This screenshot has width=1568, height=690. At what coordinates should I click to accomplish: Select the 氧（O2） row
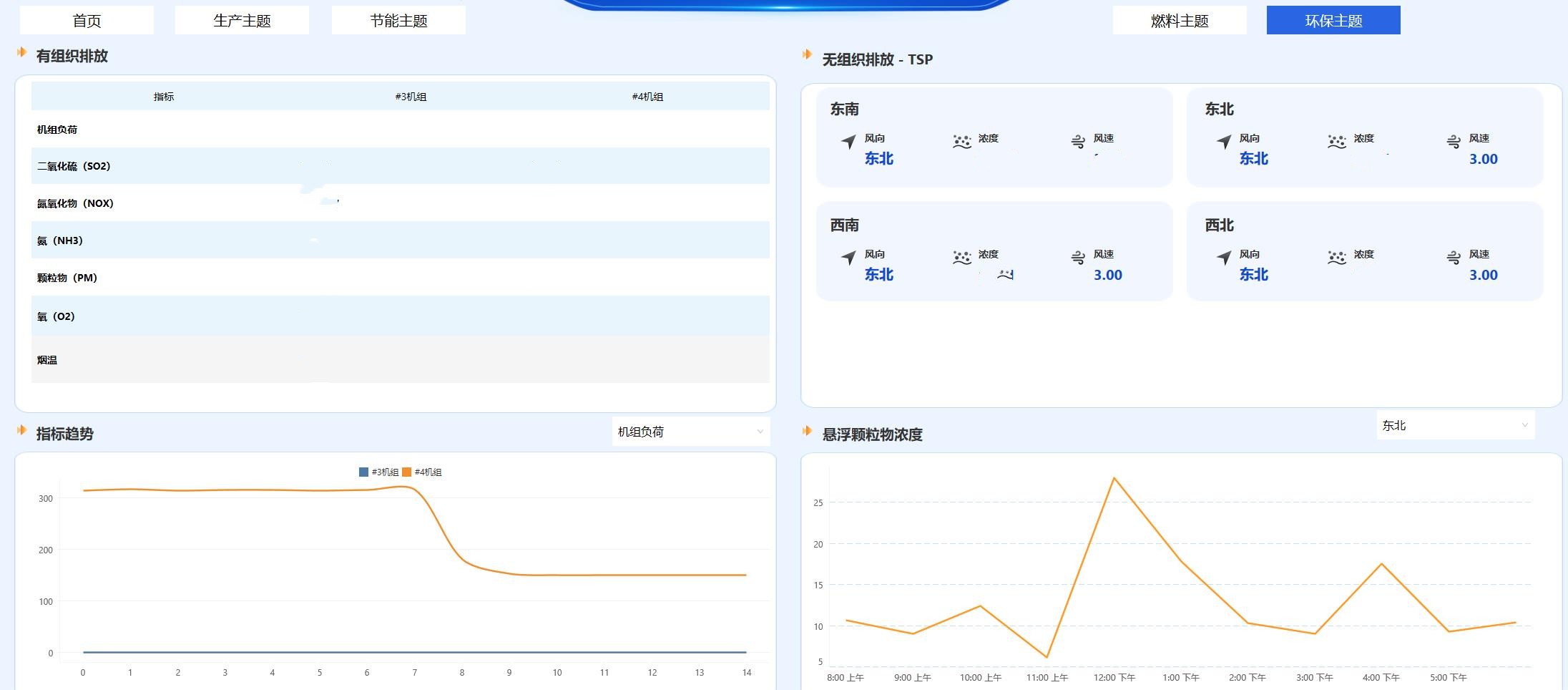click(x=401, y=316)
